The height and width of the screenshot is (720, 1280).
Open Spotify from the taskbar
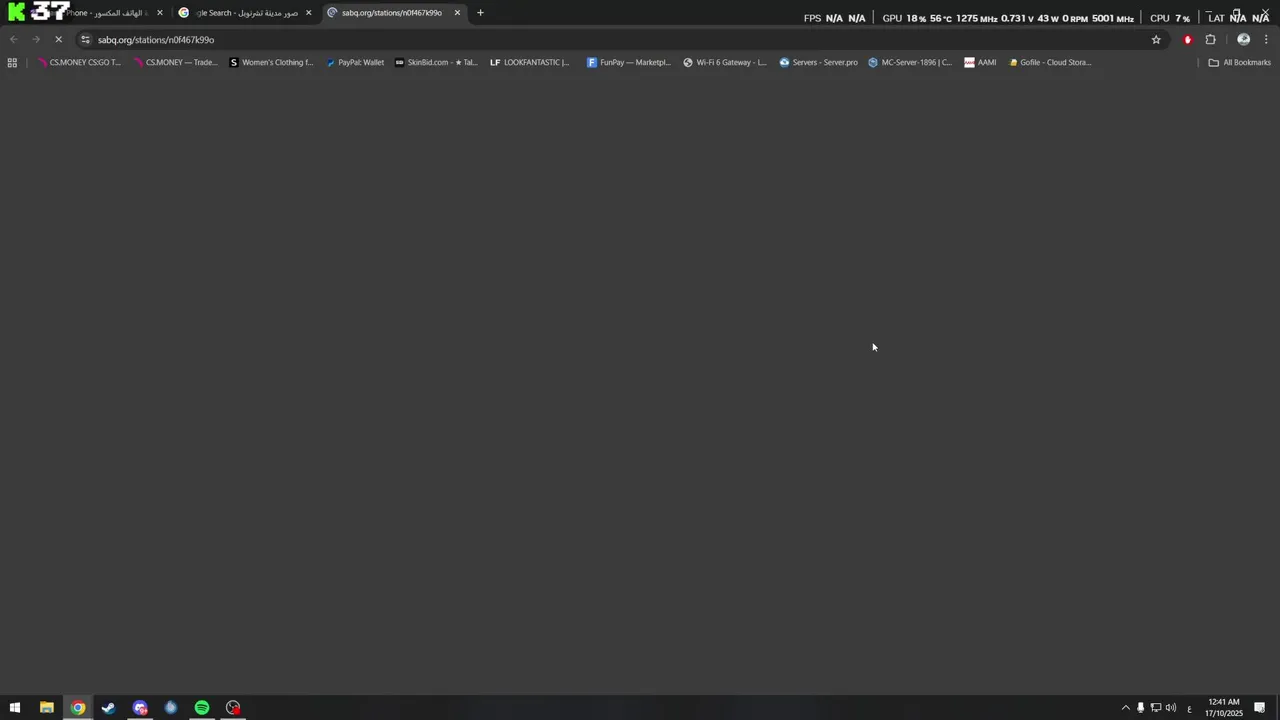pyautogui.click(x=202, y=708)
